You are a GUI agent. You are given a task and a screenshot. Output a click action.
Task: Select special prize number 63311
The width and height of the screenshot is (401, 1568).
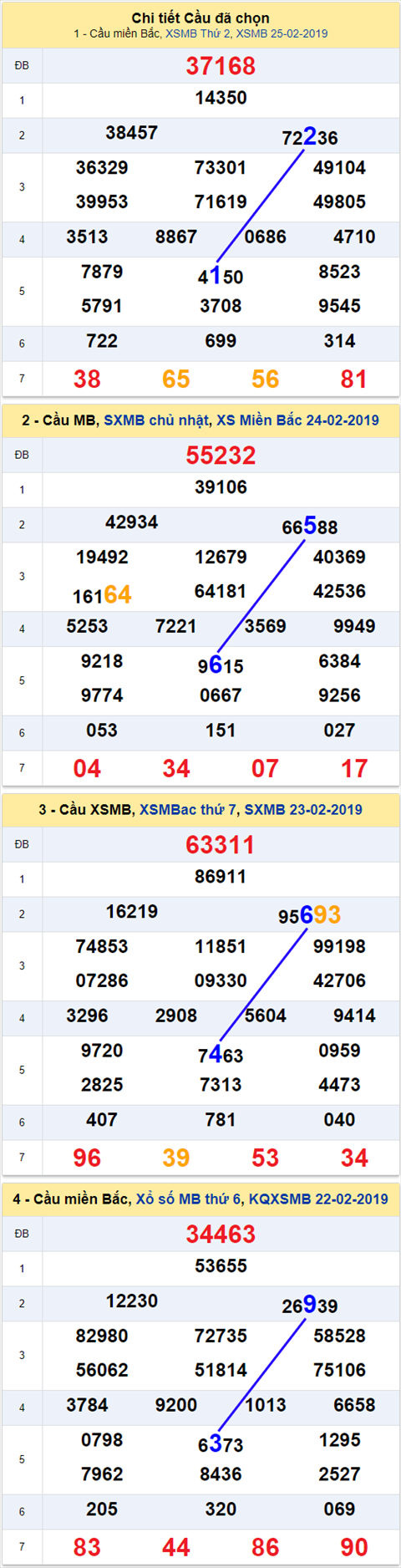point(221,845)
